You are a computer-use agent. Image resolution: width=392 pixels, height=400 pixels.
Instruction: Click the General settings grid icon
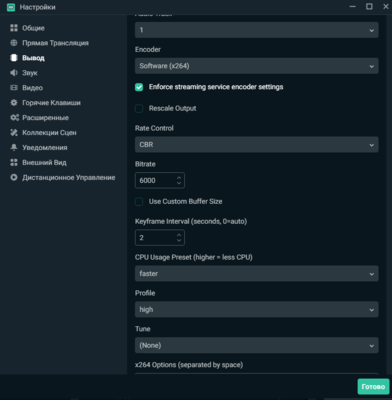[14, 28]
